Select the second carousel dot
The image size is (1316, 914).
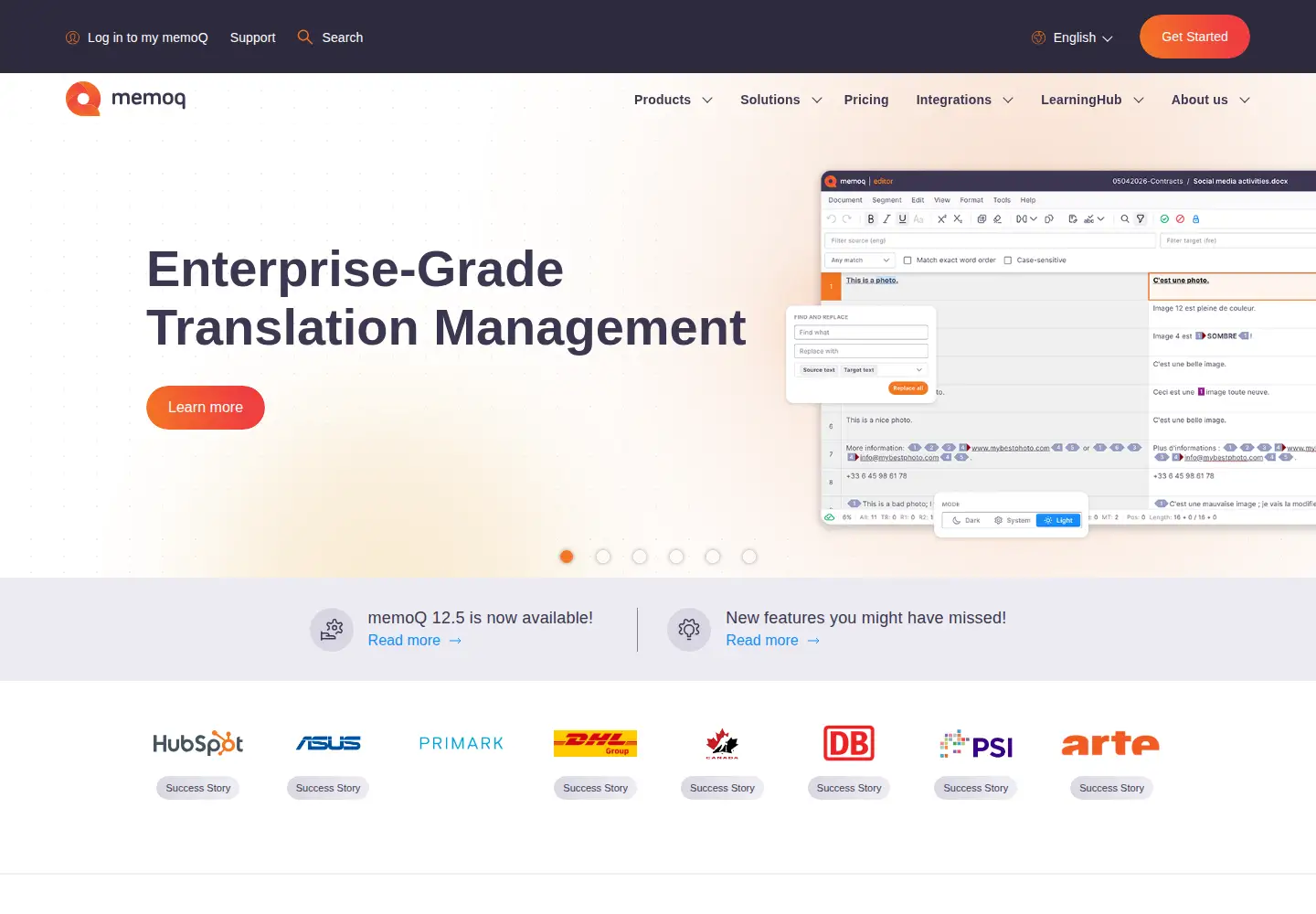tap(603, 557)
